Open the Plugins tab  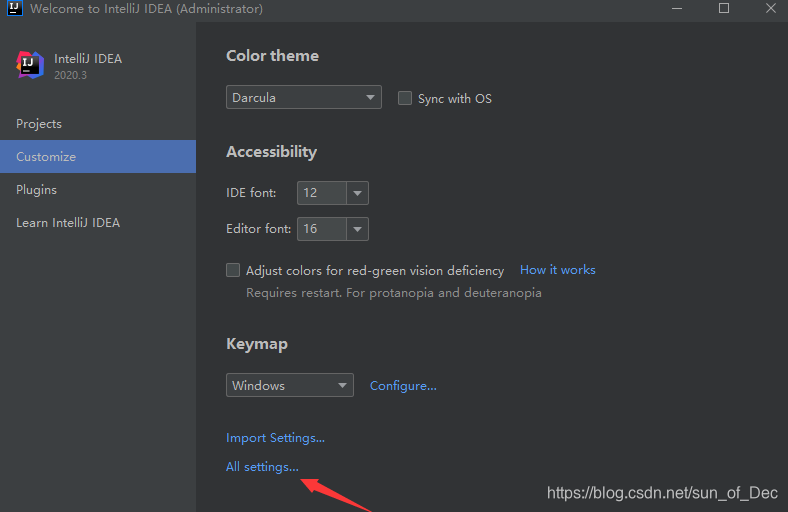(x=98, y=190)
